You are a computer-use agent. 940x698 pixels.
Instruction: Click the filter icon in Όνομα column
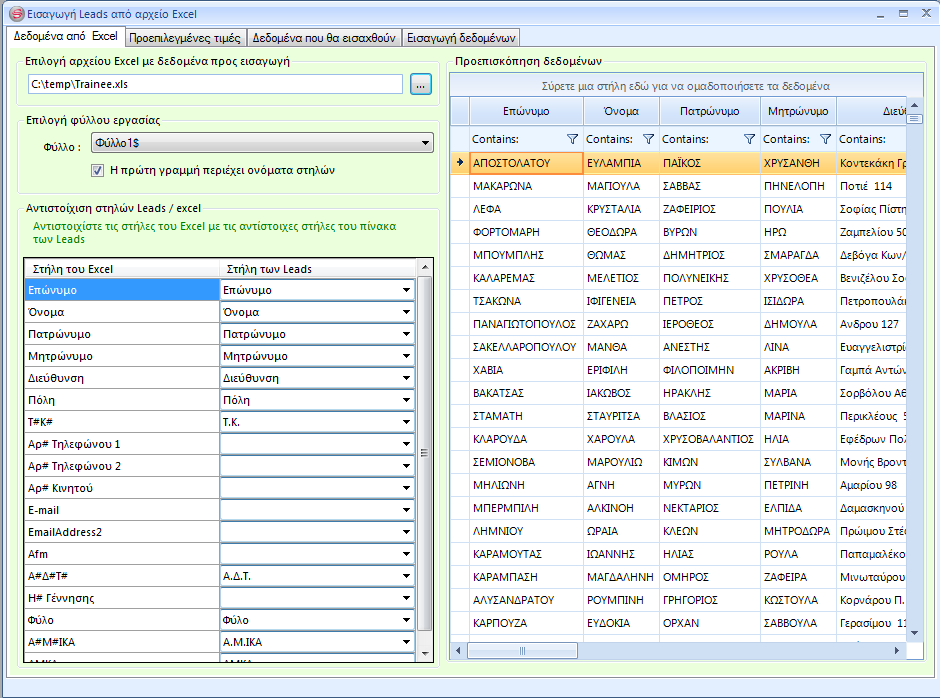coord(648,139)
